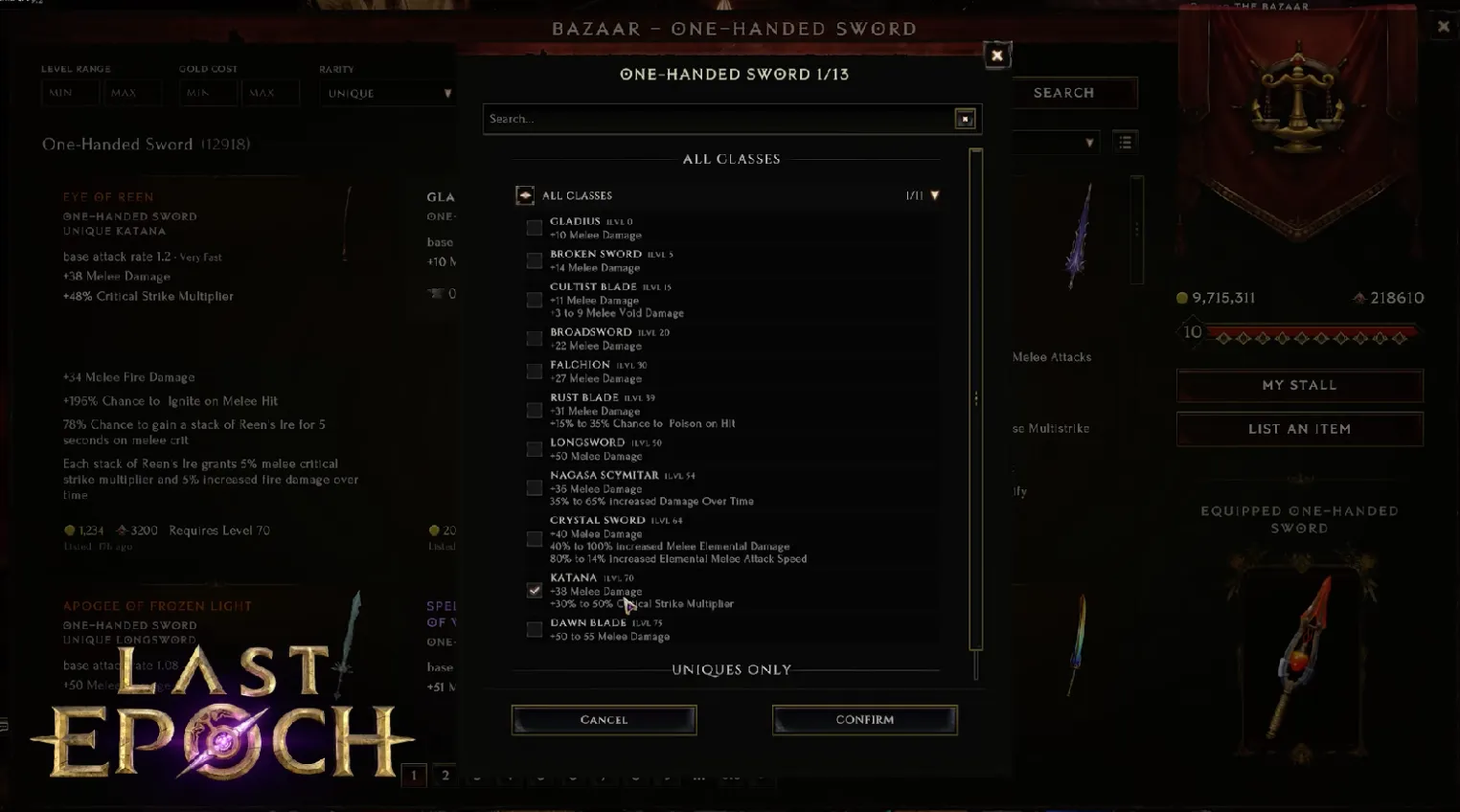
Task: Tick the Dawn Blade checkbox
Action: [x=535, y=629]
